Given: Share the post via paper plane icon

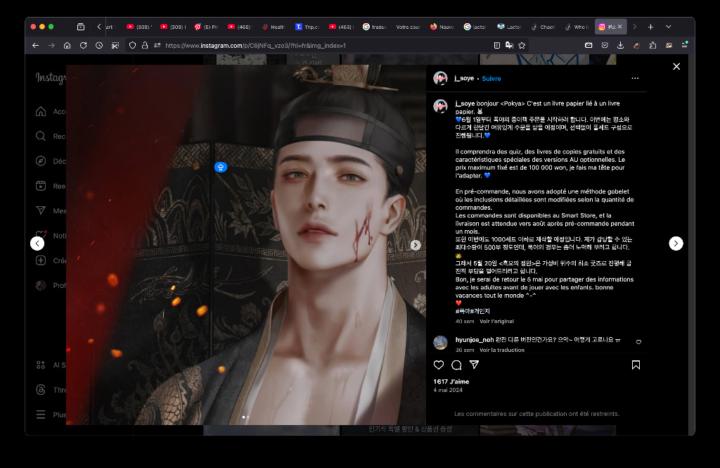Looking at the screenshot, I should click(x=474, y=365).
